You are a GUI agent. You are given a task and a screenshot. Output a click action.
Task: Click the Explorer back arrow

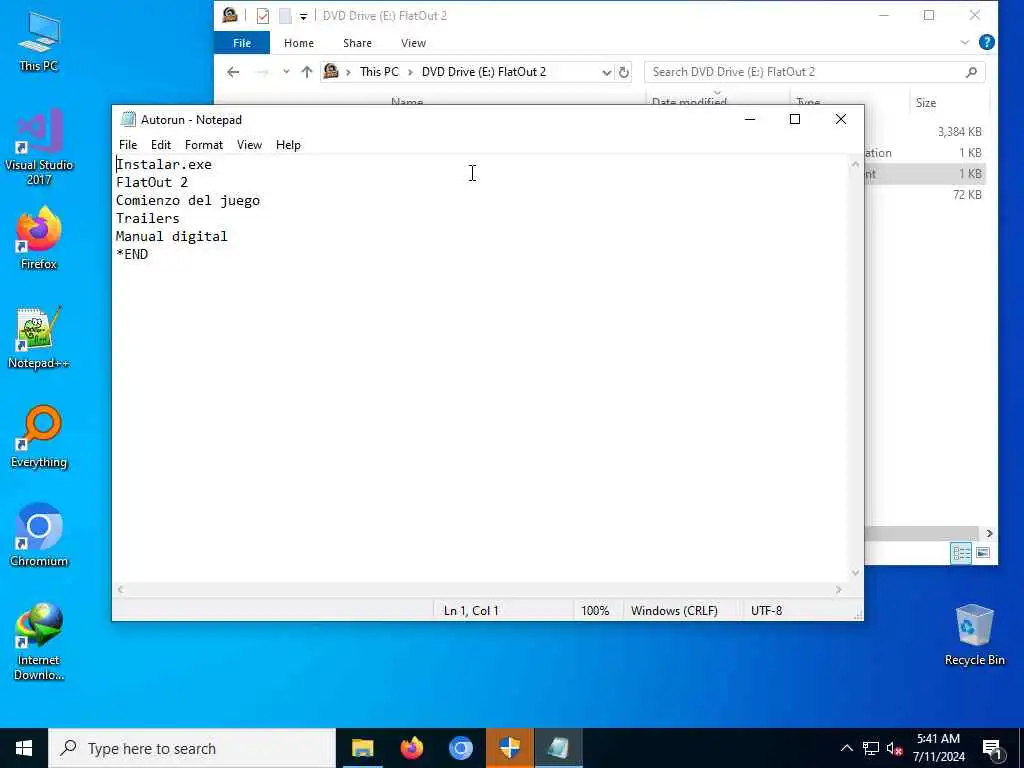point(233,72)
